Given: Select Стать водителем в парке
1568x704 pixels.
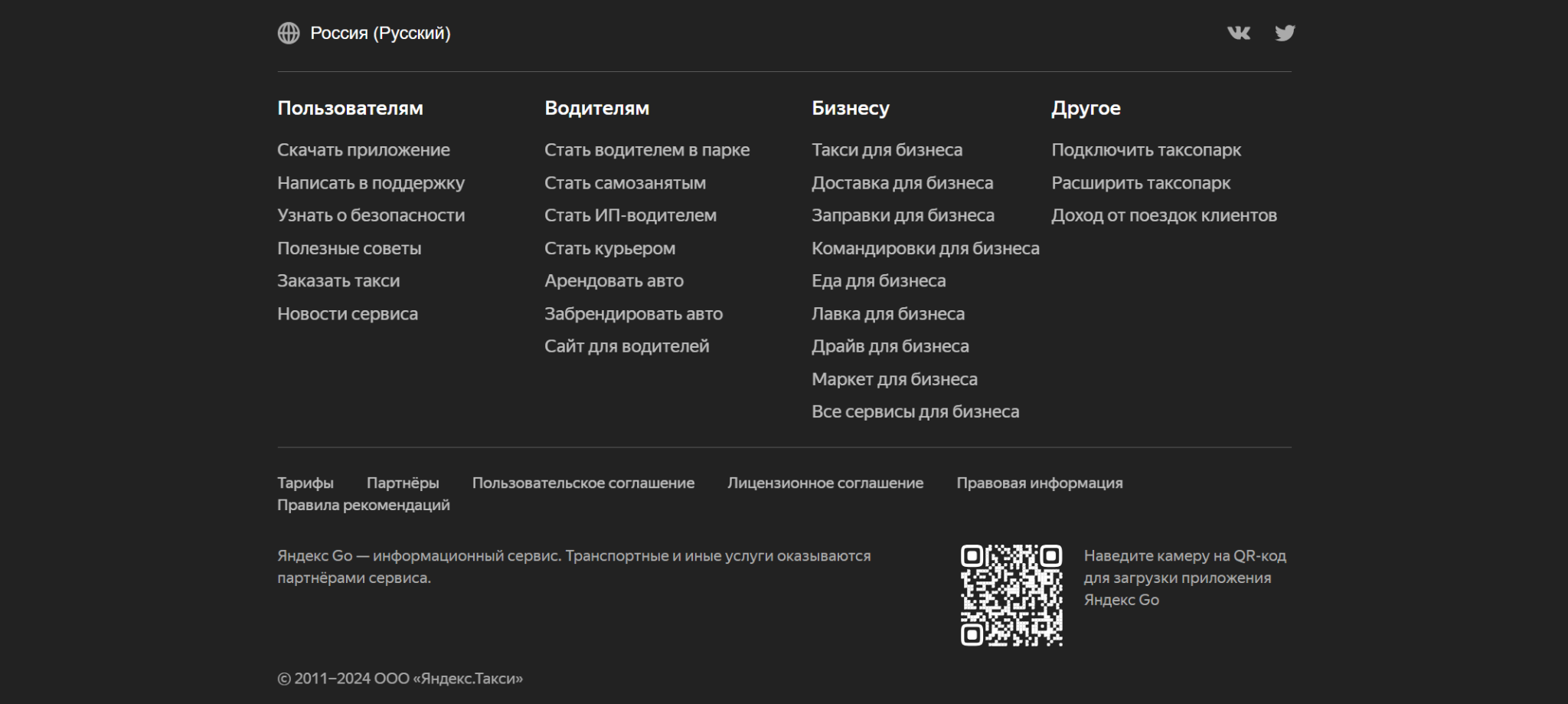Looking at the screenshot, I should [x=647, y=150].
